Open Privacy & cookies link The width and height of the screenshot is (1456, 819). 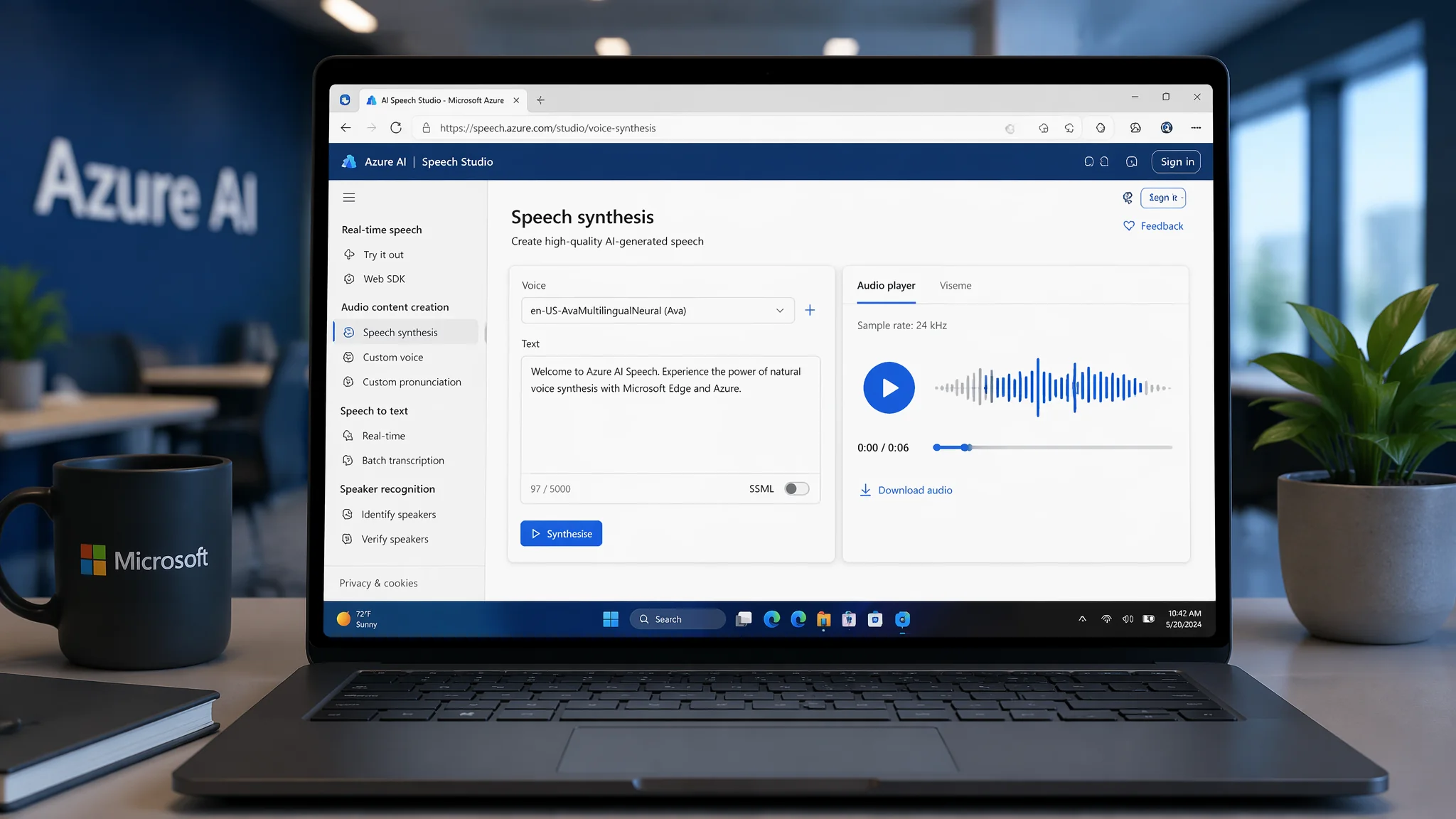(378, 583)
